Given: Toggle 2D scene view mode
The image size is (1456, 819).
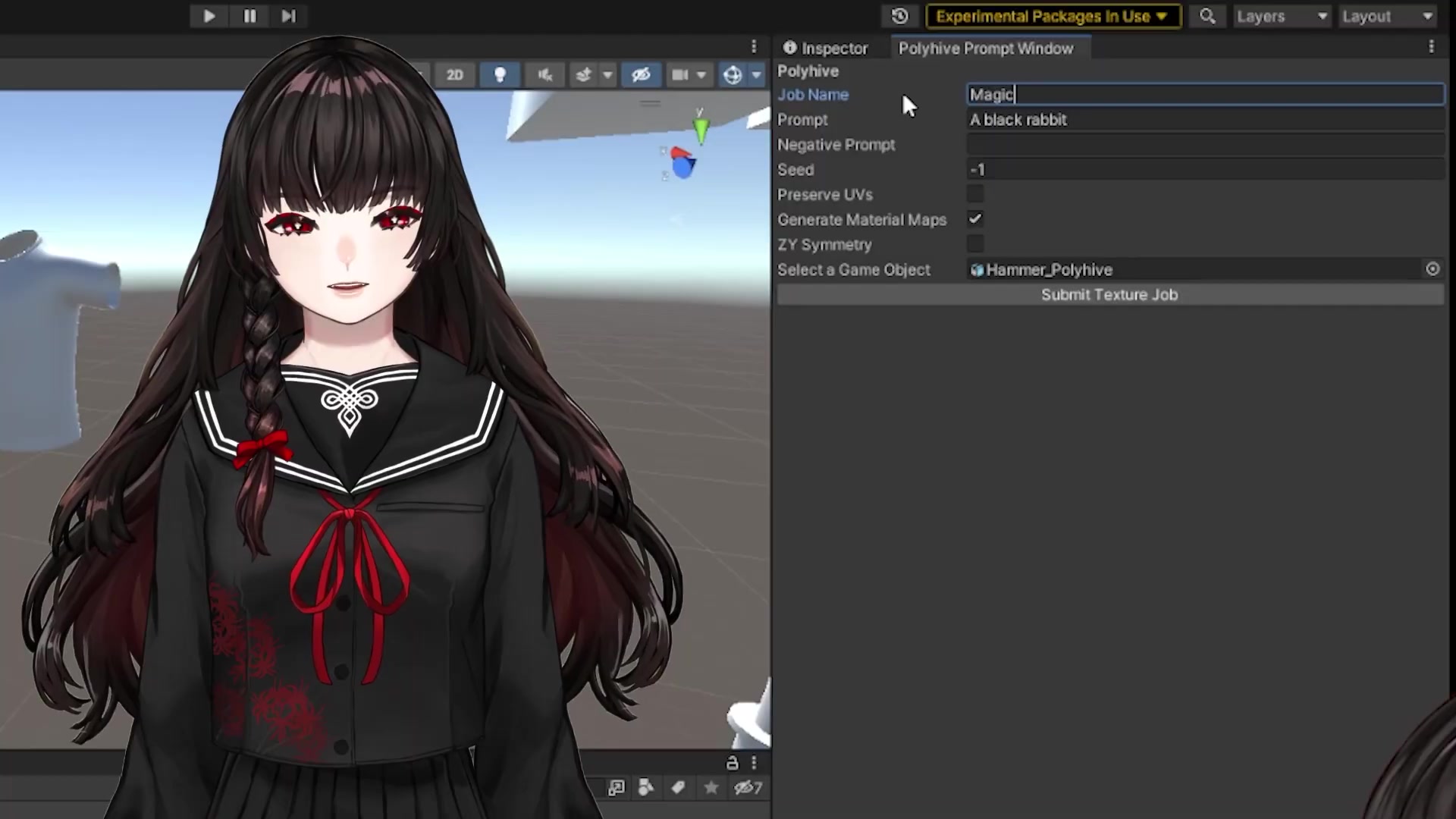Looking at the screenshot, I should coord(454,75).
